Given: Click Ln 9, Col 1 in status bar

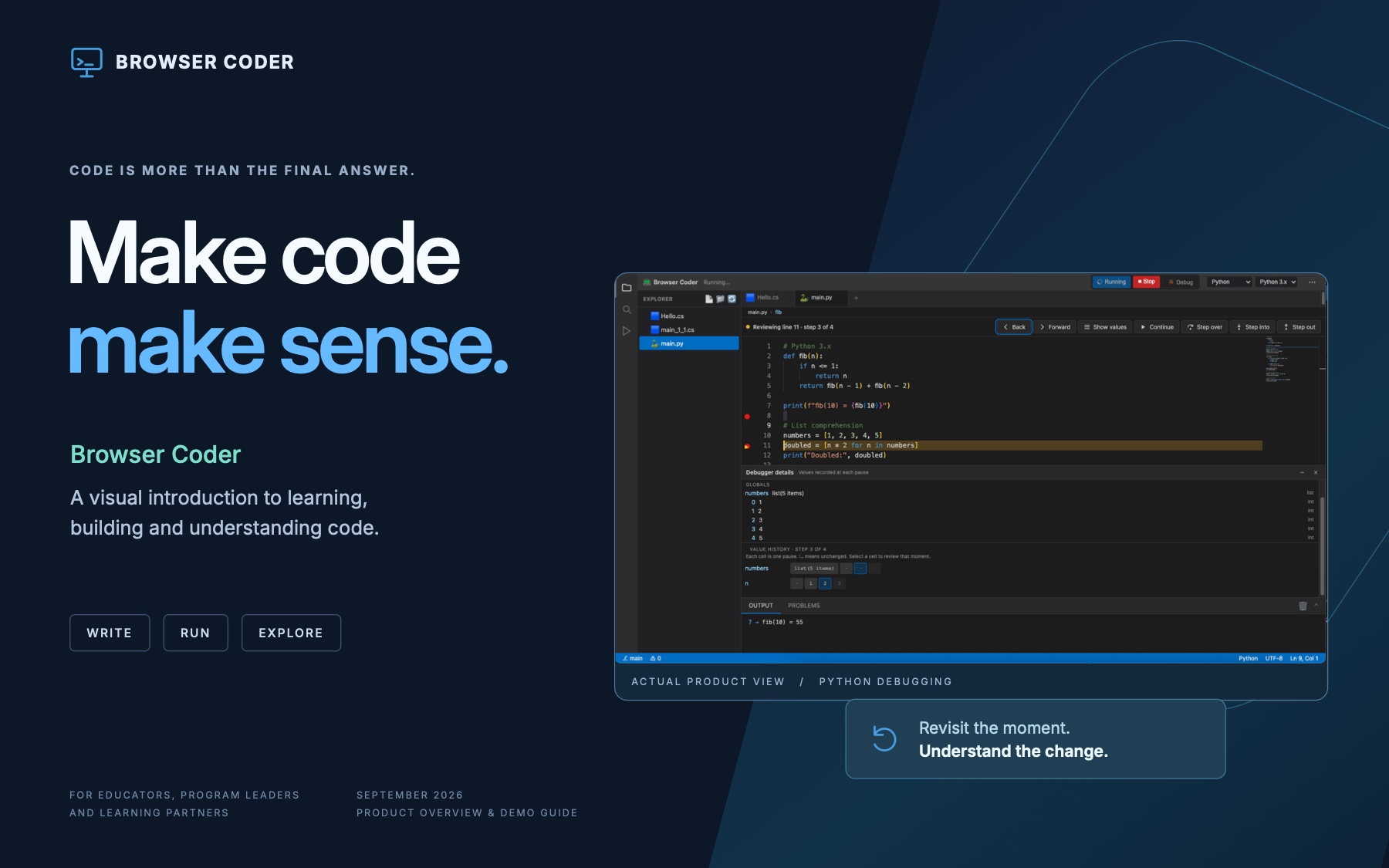Looking at the screenshot, I should (x=1304, y=659).
